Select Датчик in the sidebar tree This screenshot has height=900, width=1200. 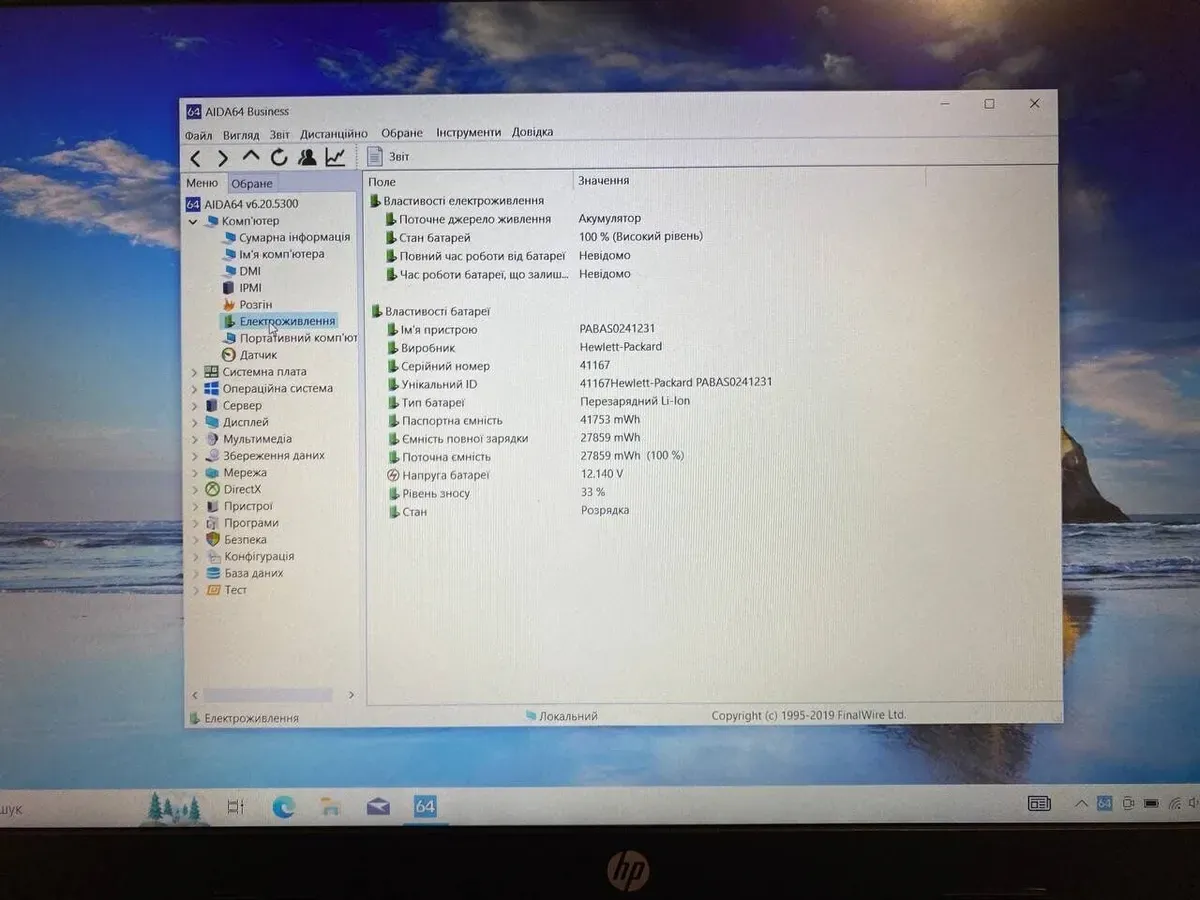258,355
